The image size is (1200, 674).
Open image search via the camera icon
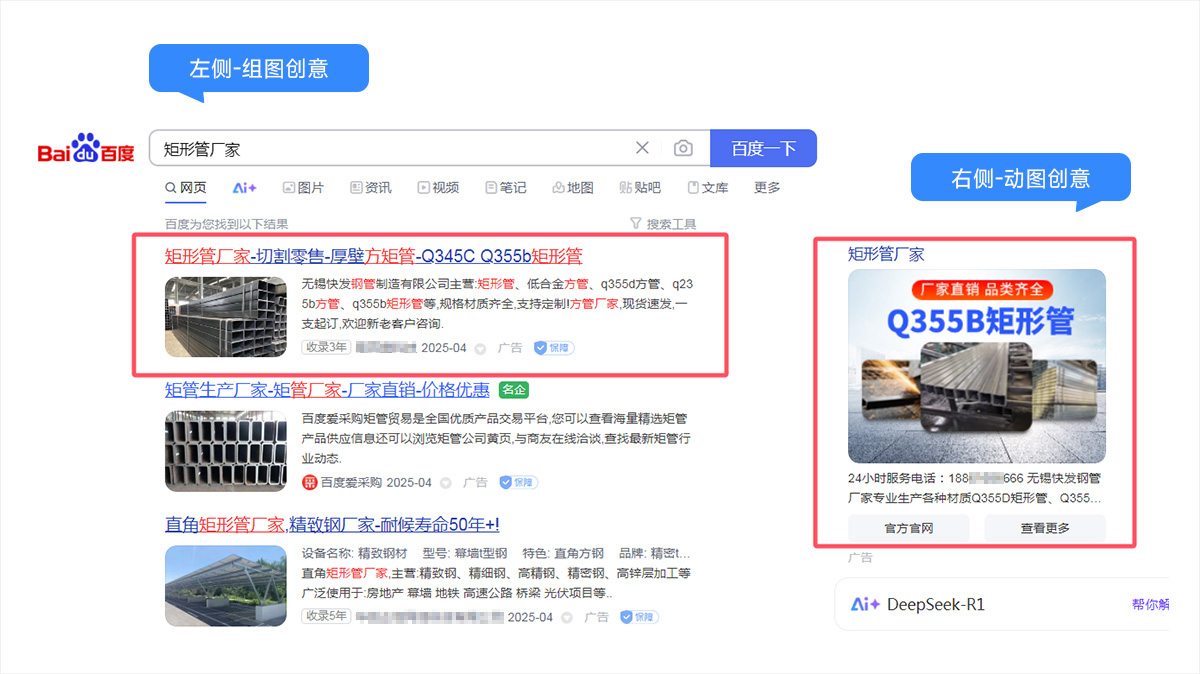click(x=683, y=148)
